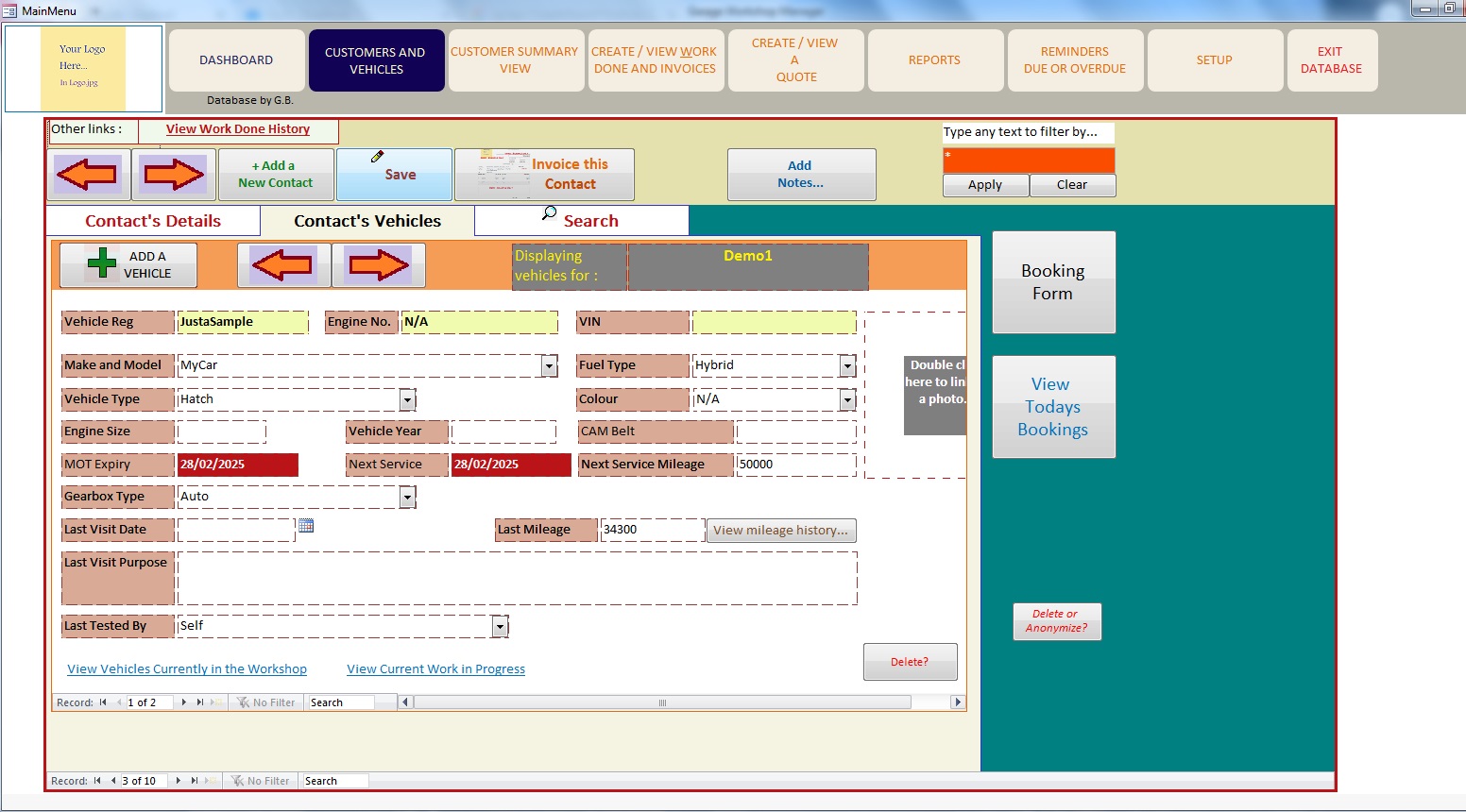Click the orange filter text field

pyautogui.click(x=1028, y=161)
